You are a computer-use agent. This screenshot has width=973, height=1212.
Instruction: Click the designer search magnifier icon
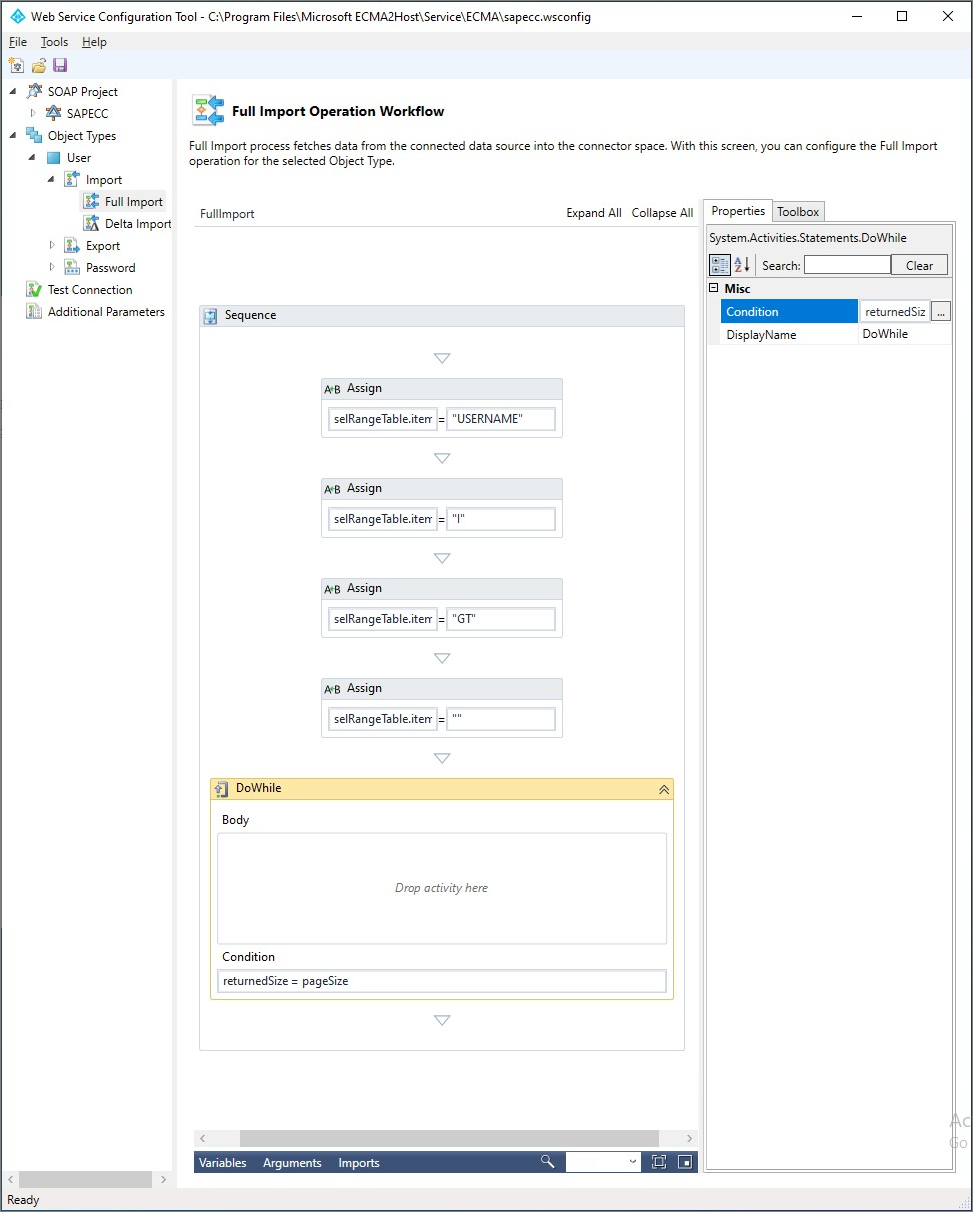(547, 1162)
